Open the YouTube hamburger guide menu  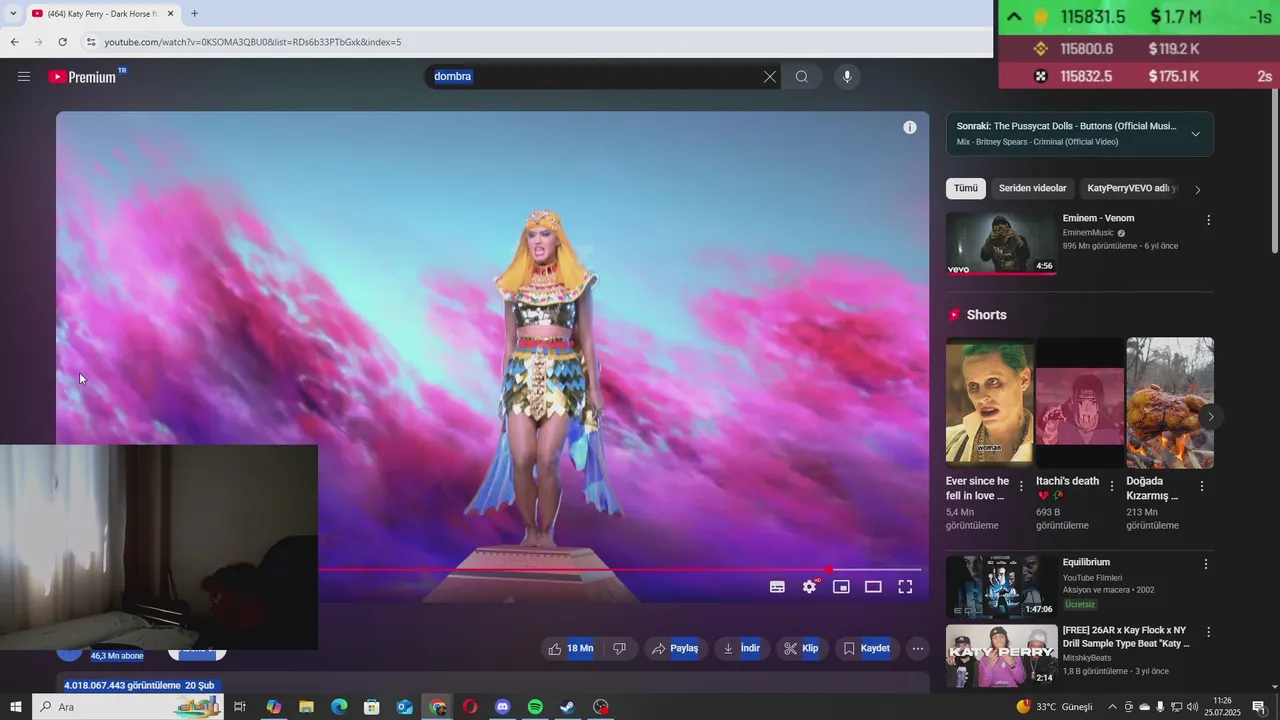point(24,77)
